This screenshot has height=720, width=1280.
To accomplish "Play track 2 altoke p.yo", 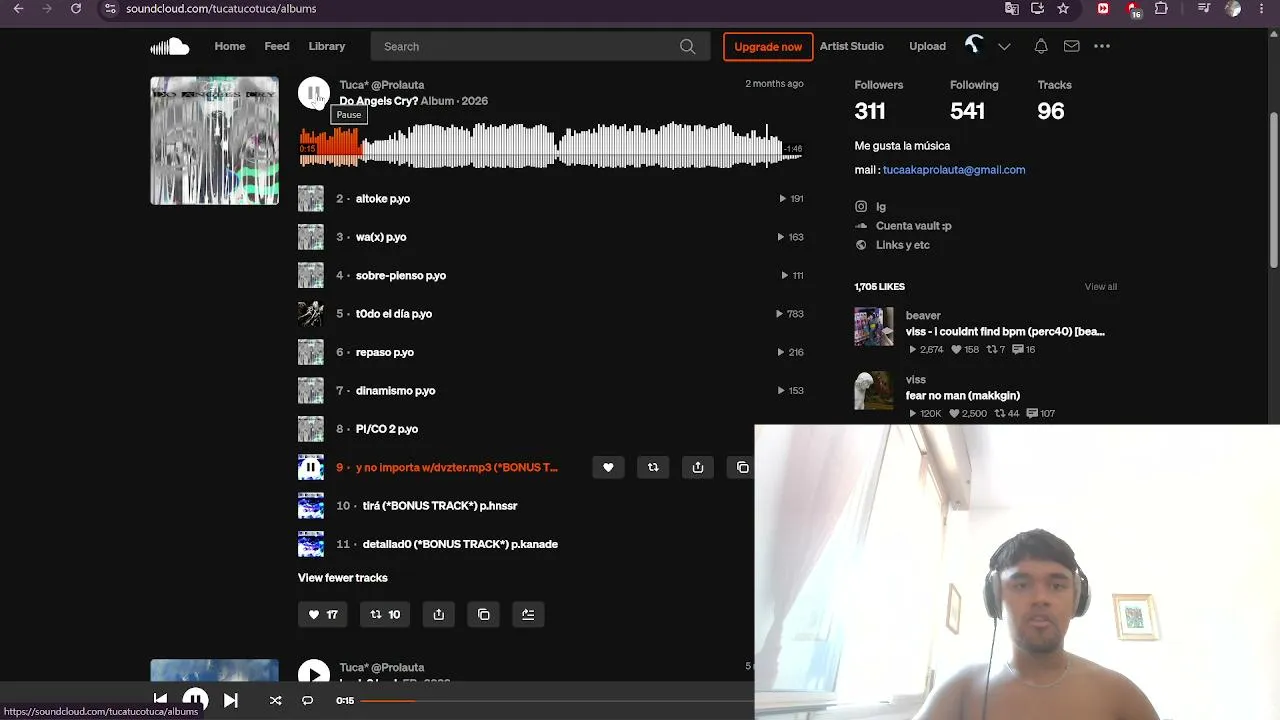I will [x=383, y=199].
